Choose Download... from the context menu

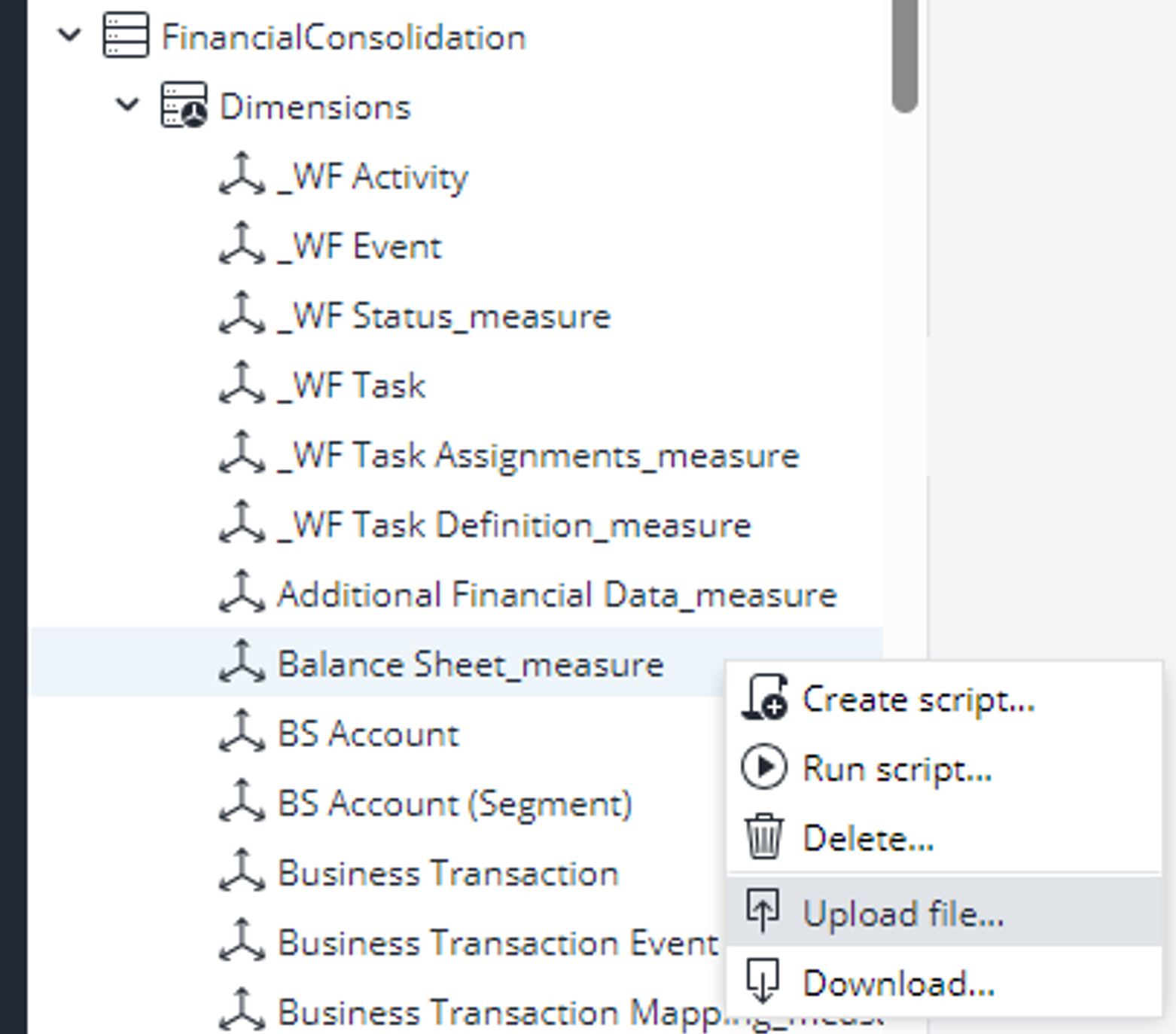click(944, 982)
